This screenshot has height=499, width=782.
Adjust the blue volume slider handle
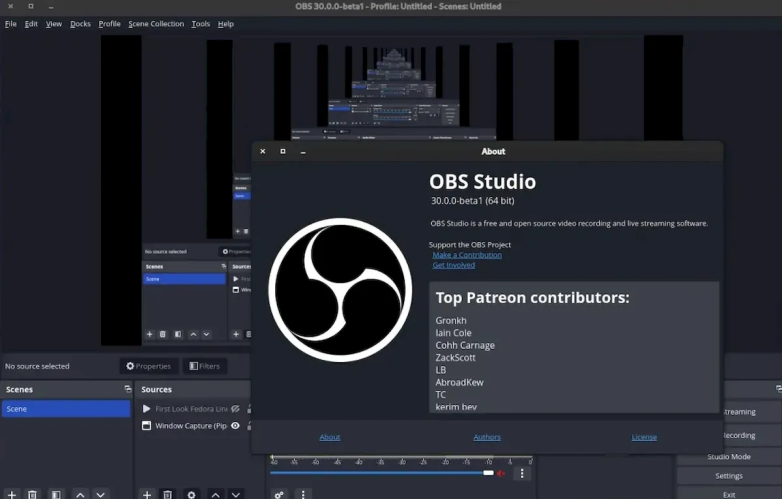pyautogui.click(x=488, y=473)
